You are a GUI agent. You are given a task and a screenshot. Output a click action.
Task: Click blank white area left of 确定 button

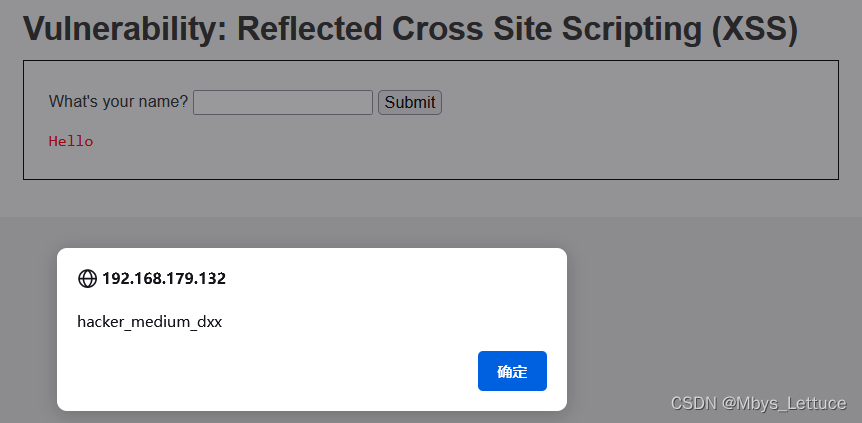pyautogui.click(x=275, y=371)
